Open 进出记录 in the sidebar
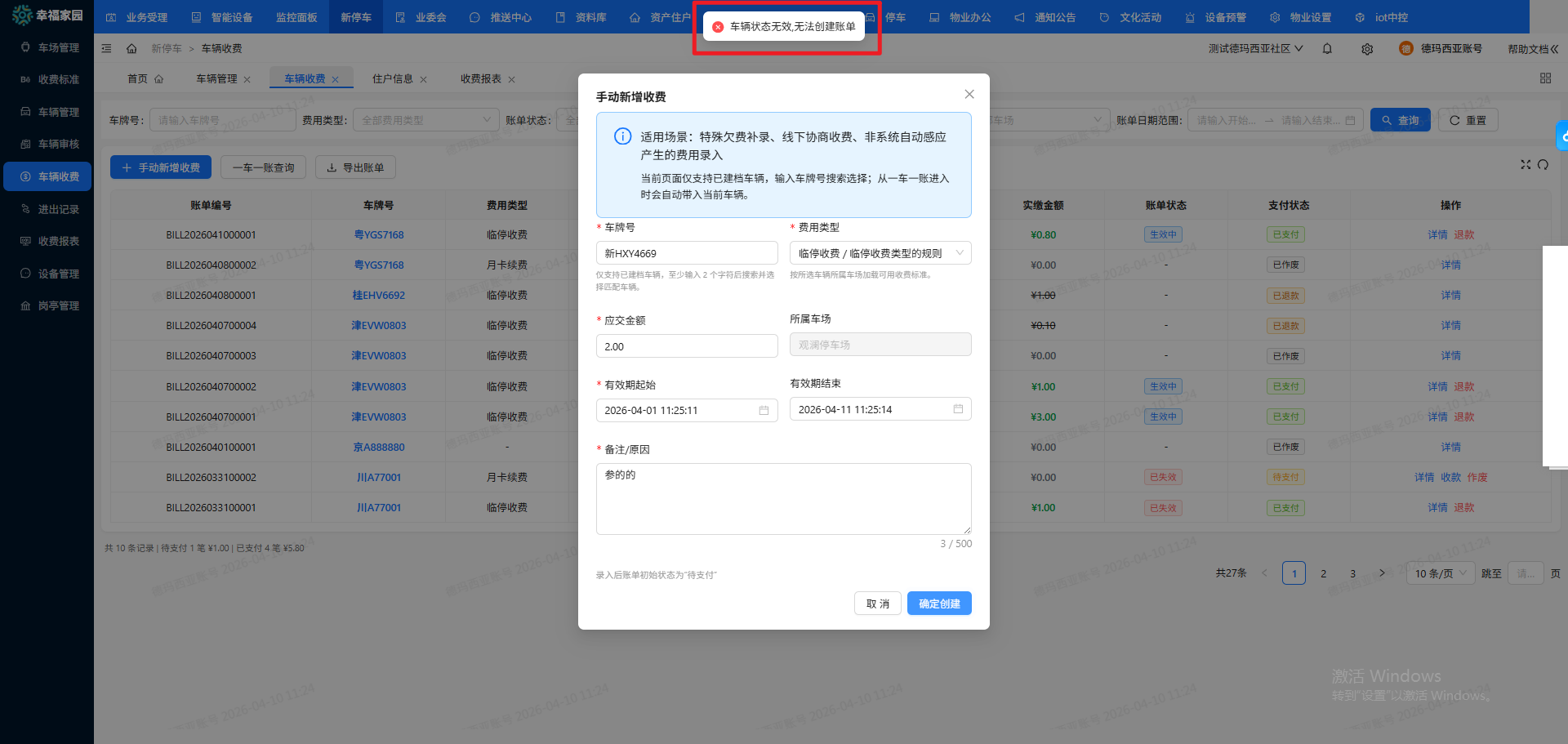 (x=58, y=210)
